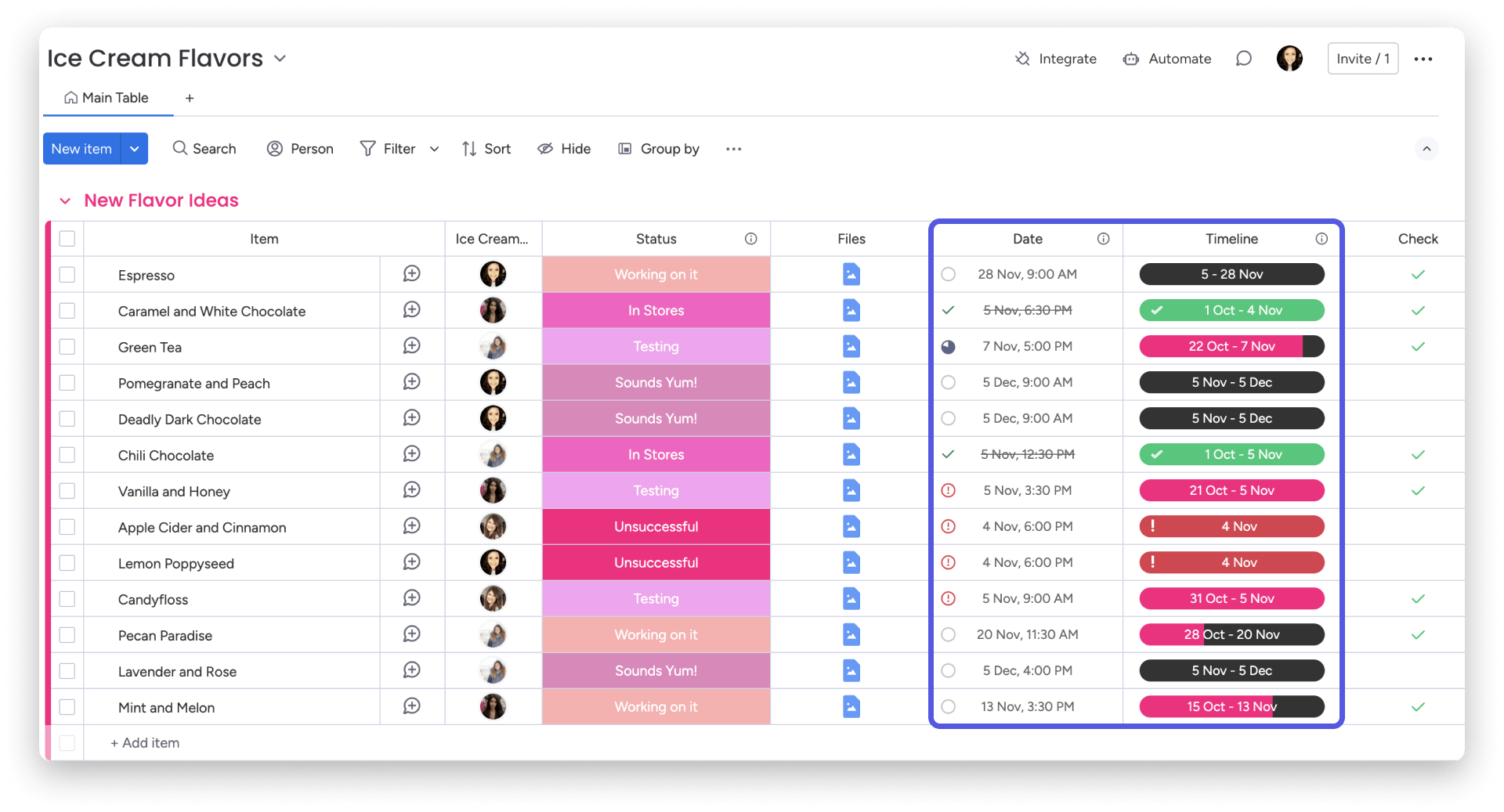Add a new board view with the plus
This screenshot has width=1504, height=812.
click(x=190, y=98)
